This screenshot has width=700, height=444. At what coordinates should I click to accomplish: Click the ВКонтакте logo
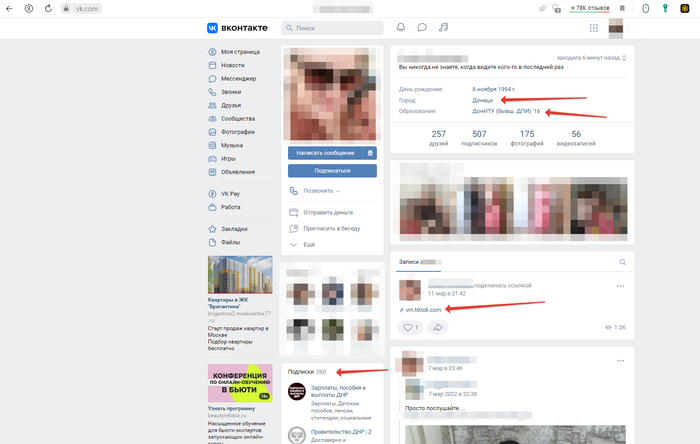pyautogui.click(x=237, y=28)
